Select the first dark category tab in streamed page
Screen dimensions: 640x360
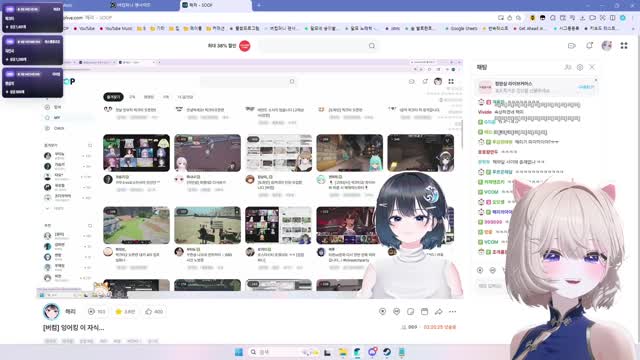coord(113,97)
